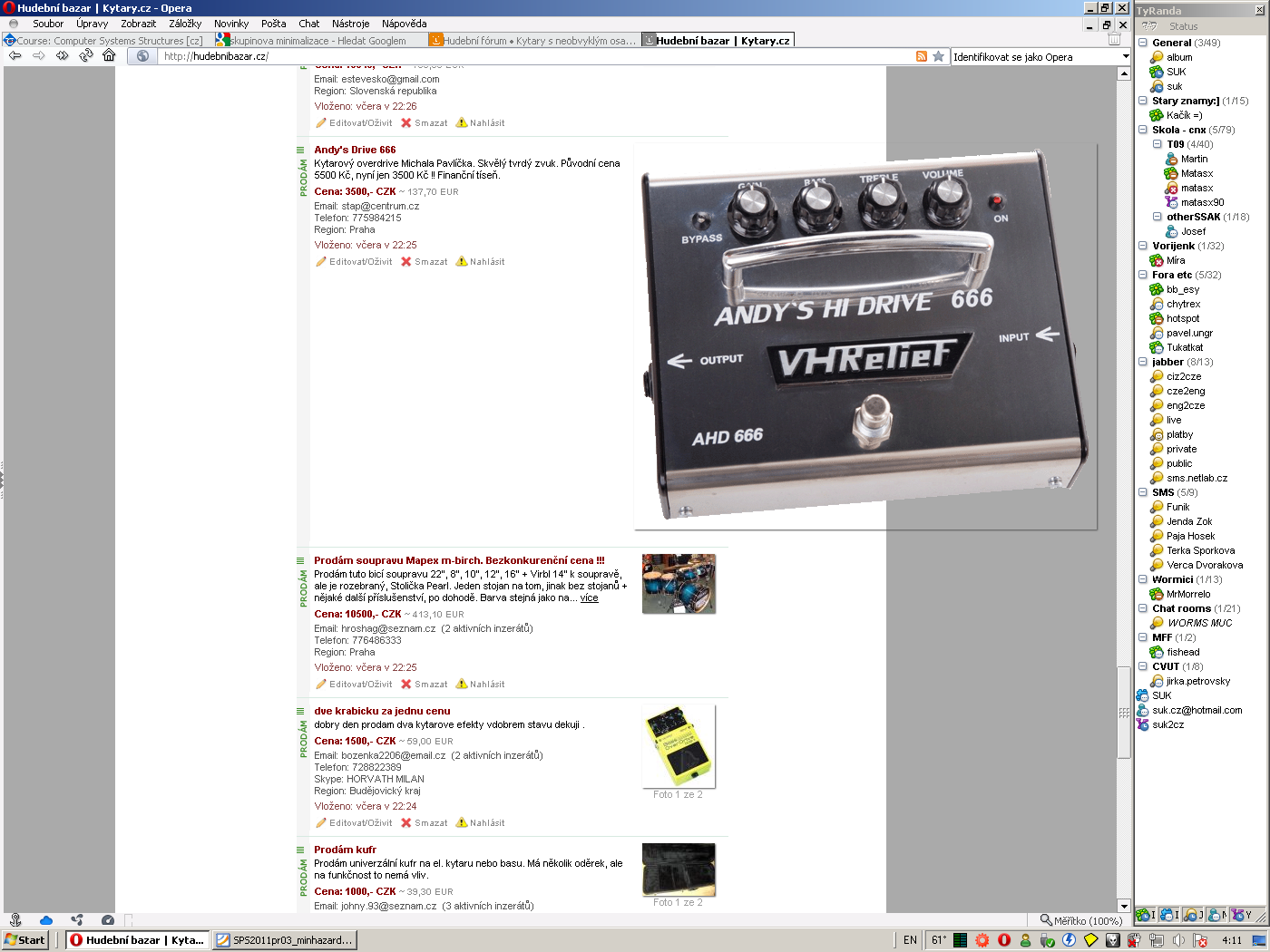Collapse the Fora etc contact group
This screenshot has width=1270, height=952.
(x=1143, y=275)
